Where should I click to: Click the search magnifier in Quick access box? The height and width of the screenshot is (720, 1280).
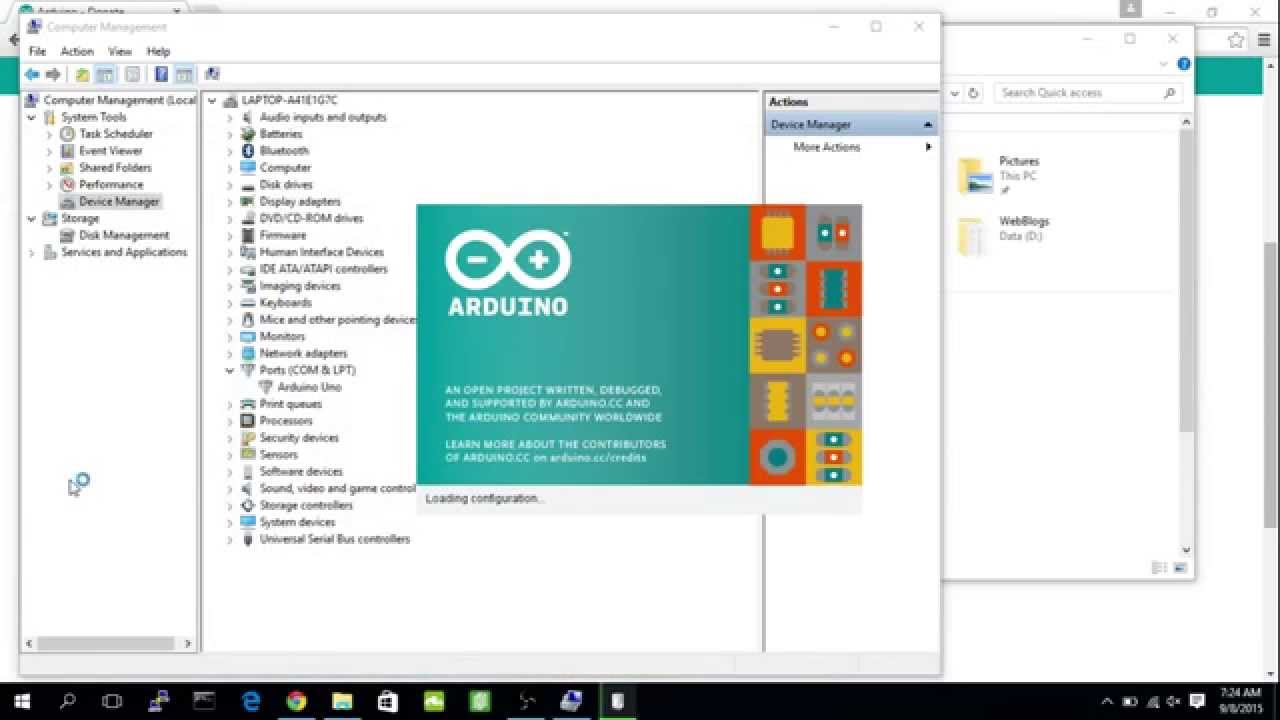tap(1169, 93)
